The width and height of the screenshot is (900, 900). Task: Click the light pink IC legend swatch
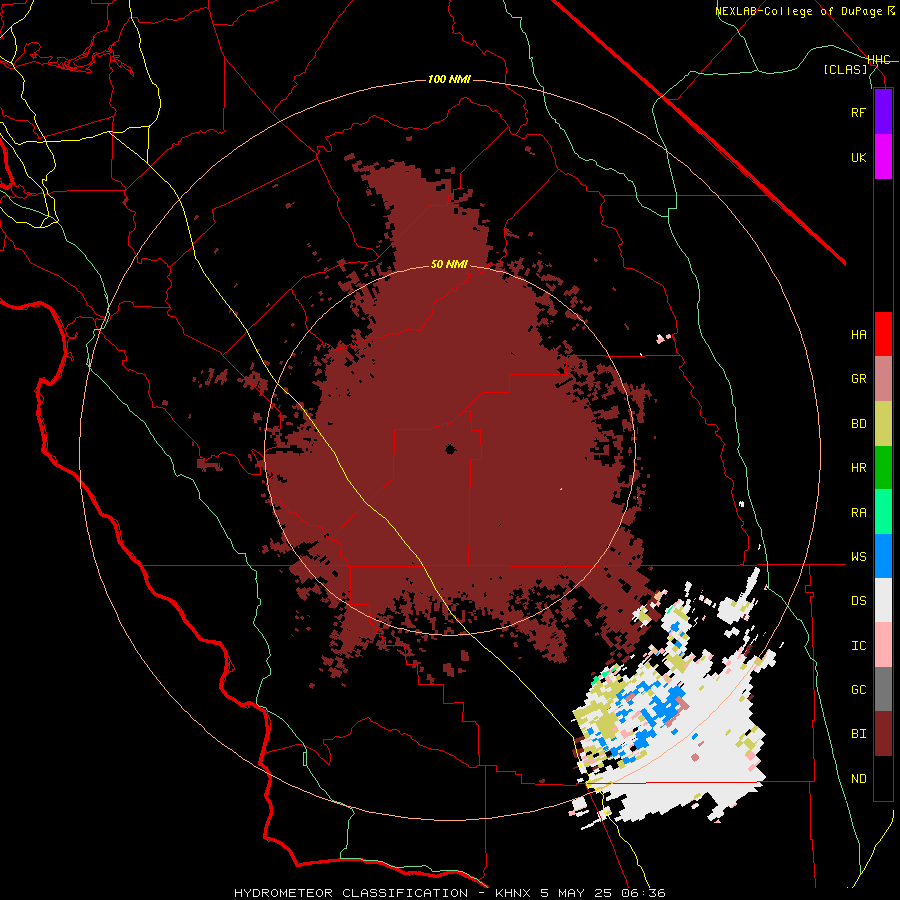883,645
